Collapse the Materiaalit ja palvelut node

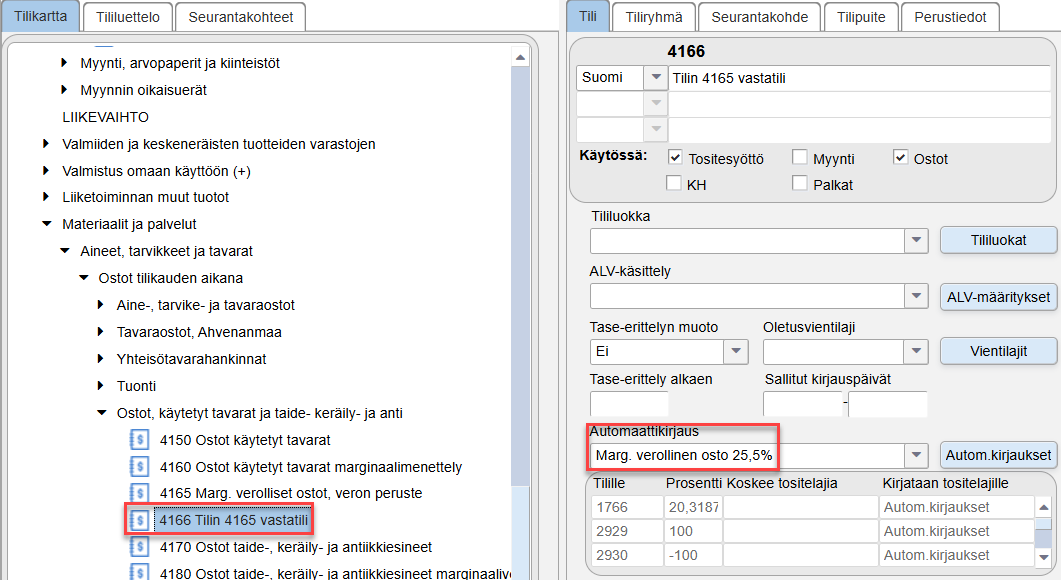click(47, 224)
